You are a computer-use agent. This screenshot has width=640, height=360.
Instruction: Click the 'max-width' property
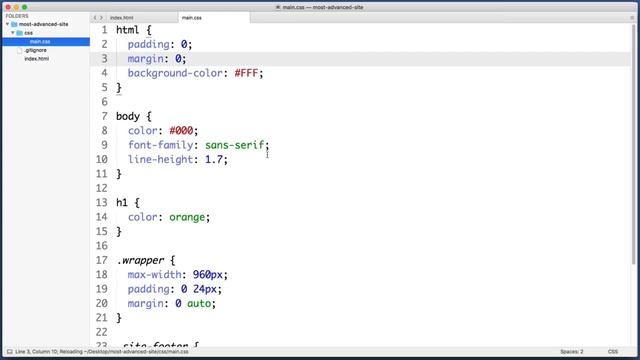[154, 275]
